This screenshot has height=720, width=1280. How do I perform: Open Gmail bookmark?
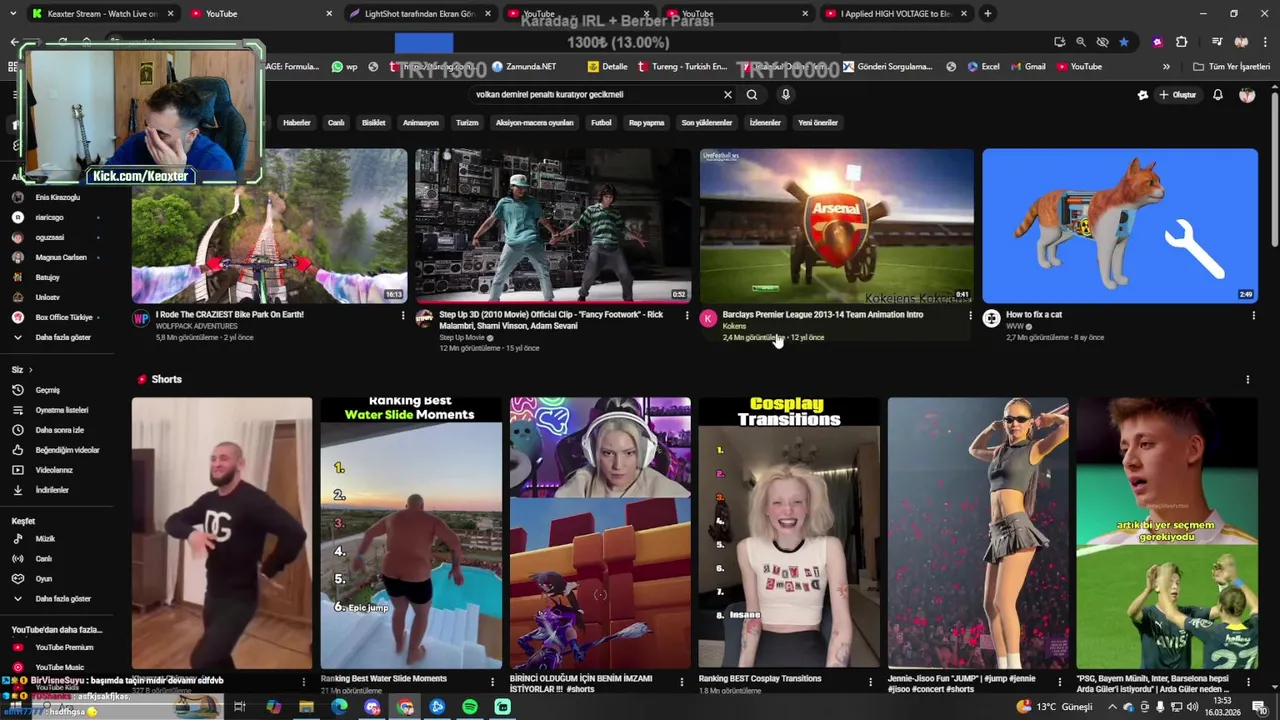tap(1028, 67)
